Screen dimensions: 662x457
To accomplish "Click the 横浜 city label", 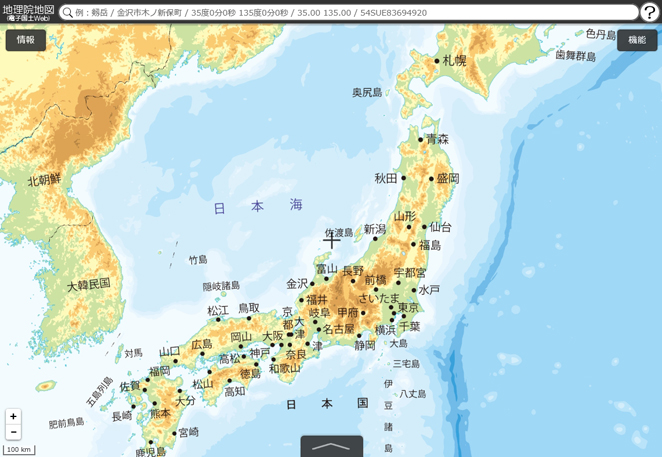I will click(385, 330).
